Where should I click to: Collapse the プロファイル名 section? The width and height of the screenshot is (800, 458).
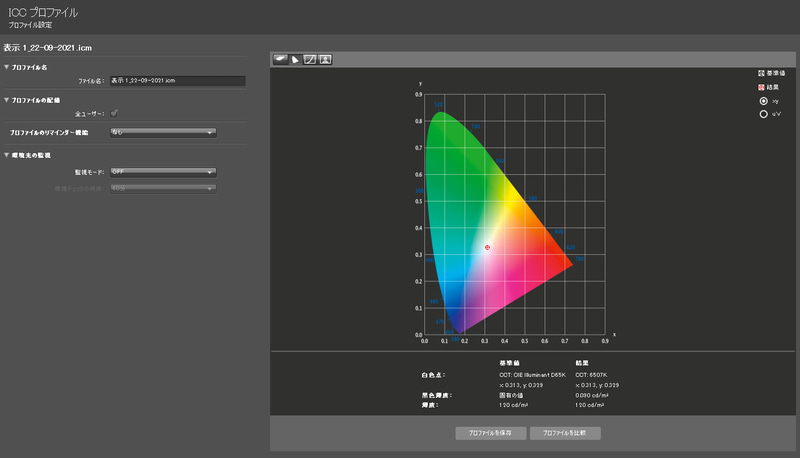click(x=7, y=67)
